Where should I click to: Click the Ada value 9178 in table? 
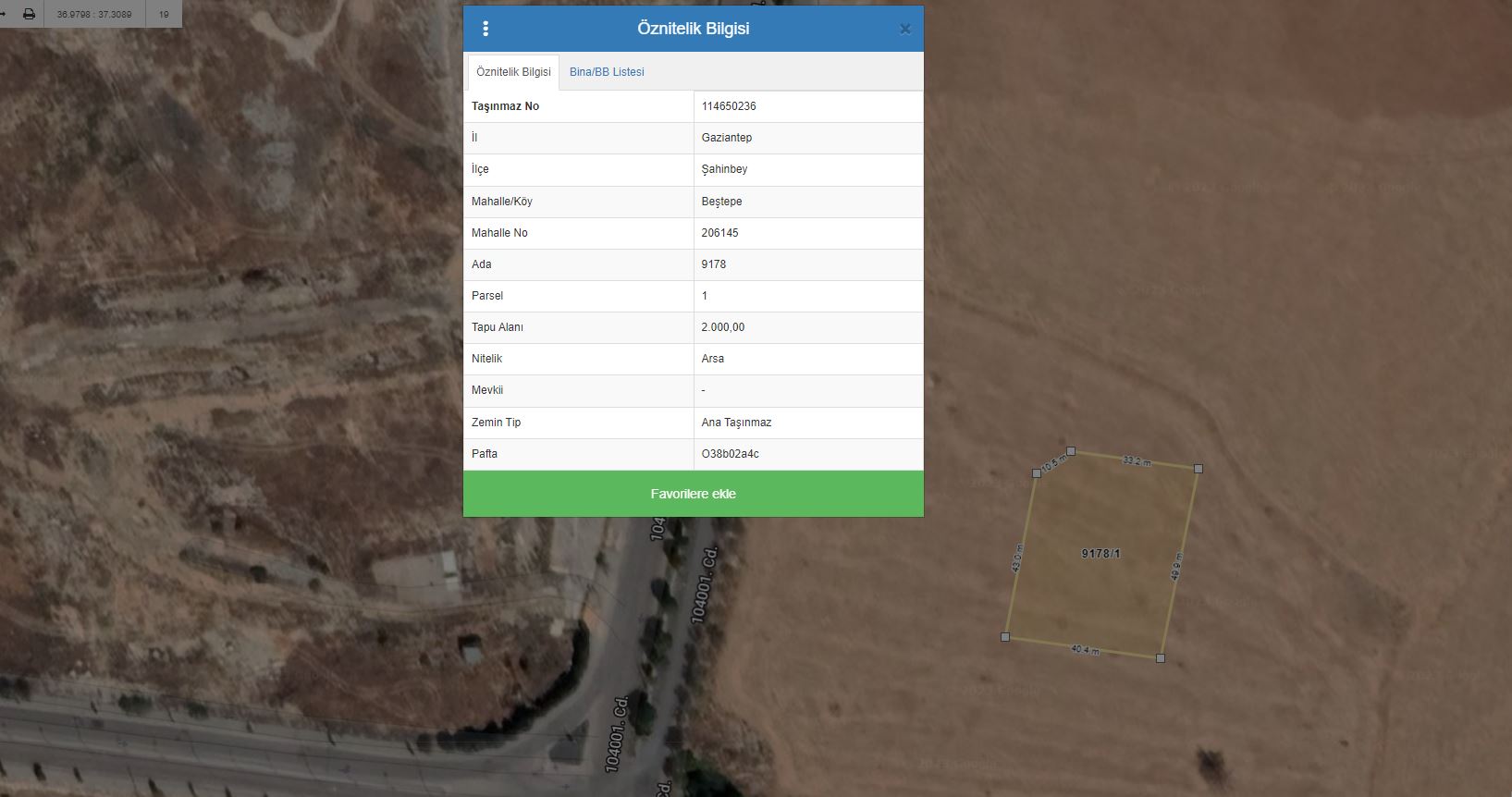(713, 264)
